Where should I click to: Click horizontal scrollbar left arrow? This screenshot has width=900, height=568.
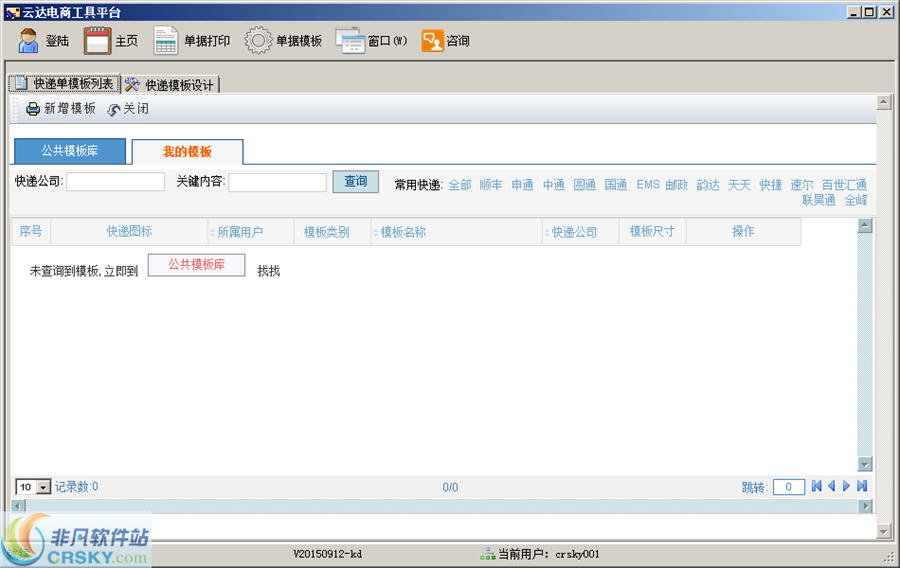click(x=18, y=506)
